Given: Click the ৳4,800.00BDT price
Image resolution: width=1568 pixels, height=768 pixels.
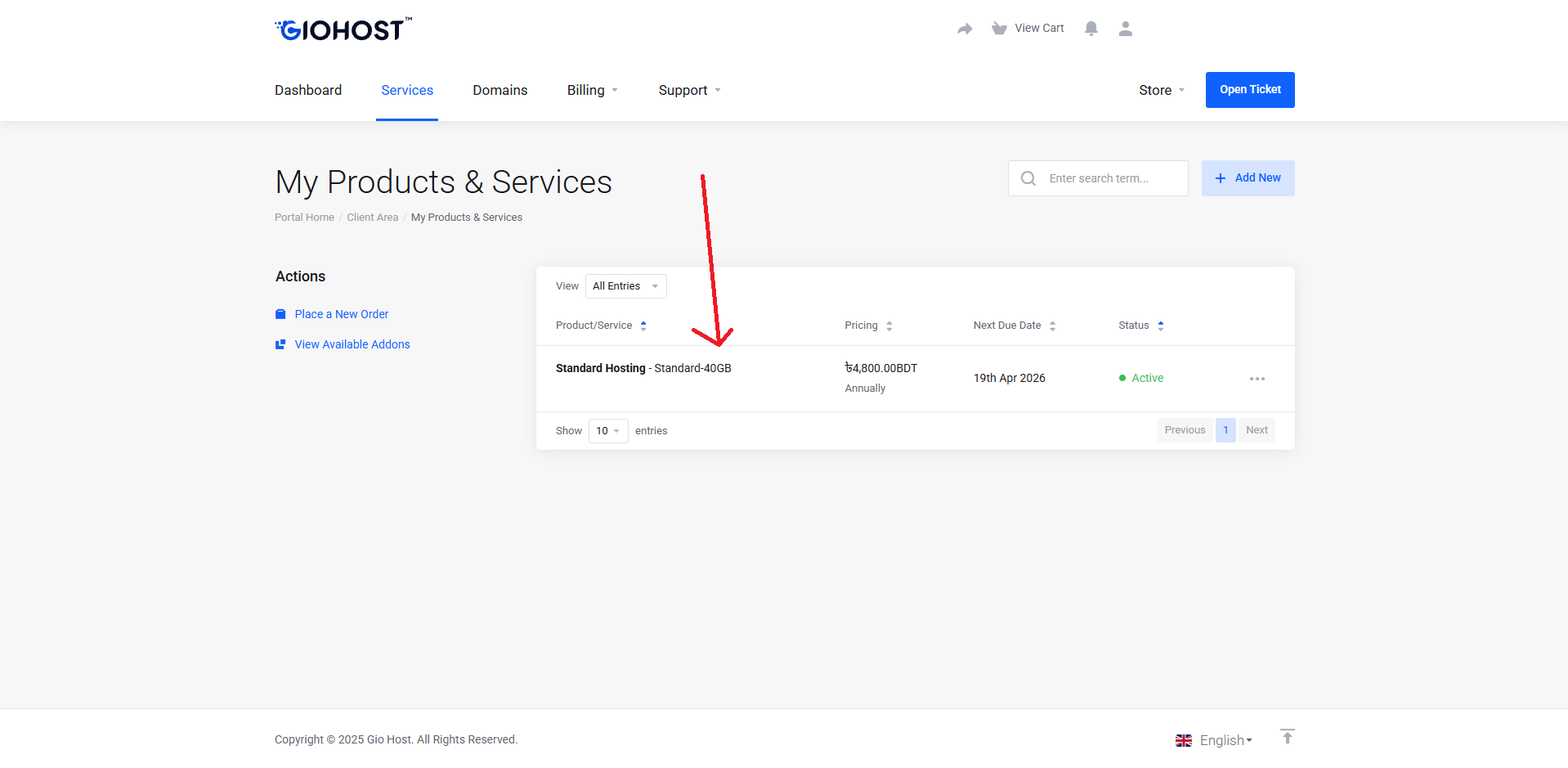Looking at the screenshot, I should click(881, 368).
